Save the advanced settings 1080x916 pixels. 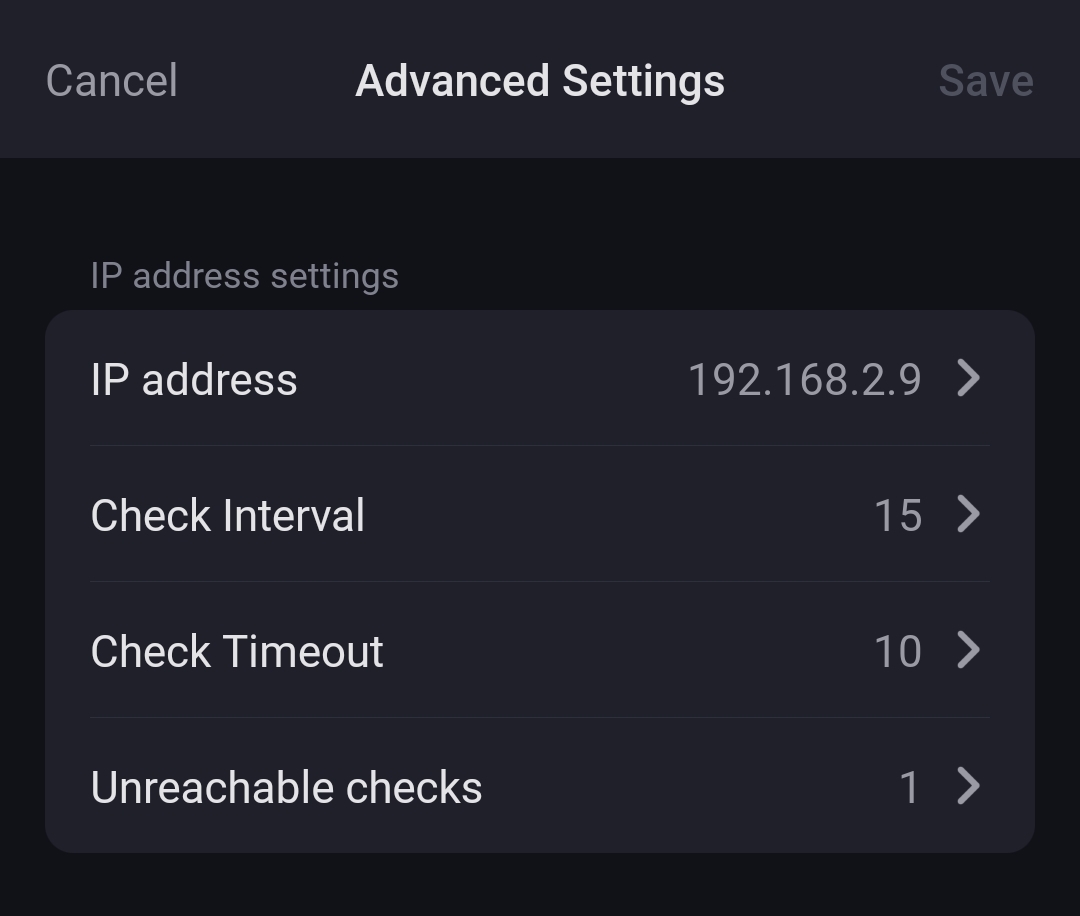pyautogui.click(x=985, y=81)
